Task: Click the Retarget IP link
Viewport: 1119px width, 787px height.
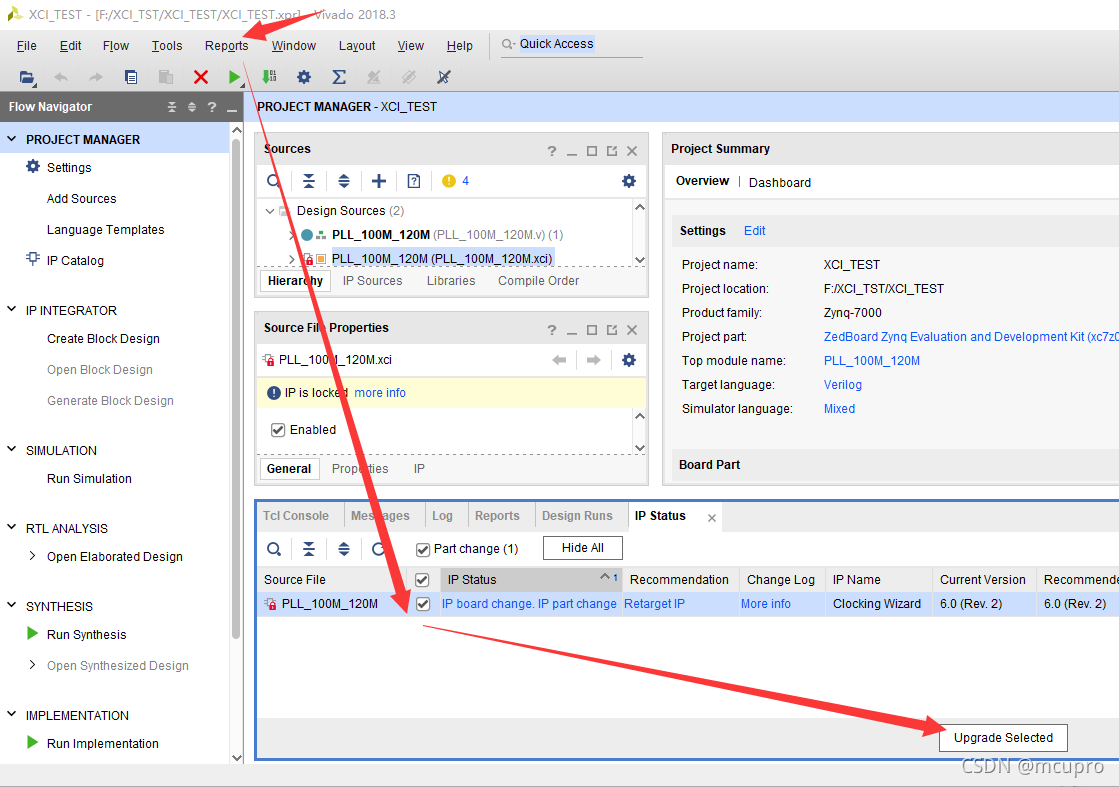Action: (654, 604)
